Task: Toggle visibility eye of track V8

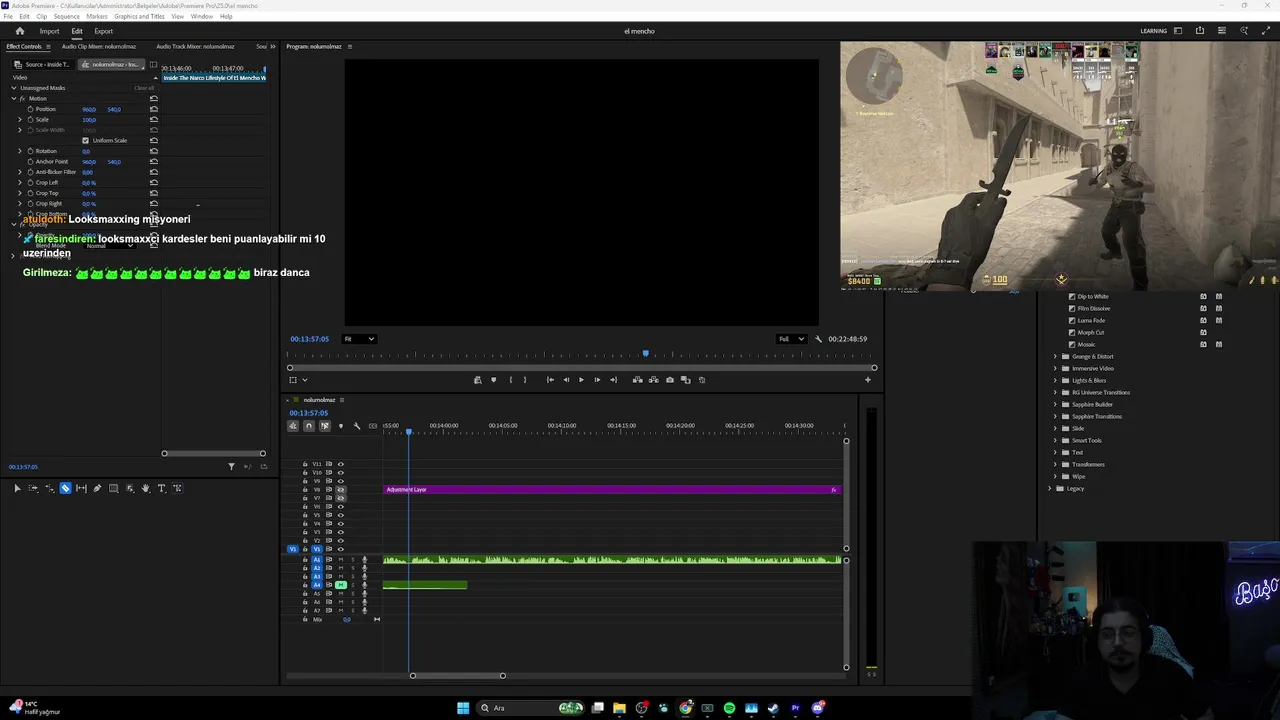Action: tap(340, 489)
